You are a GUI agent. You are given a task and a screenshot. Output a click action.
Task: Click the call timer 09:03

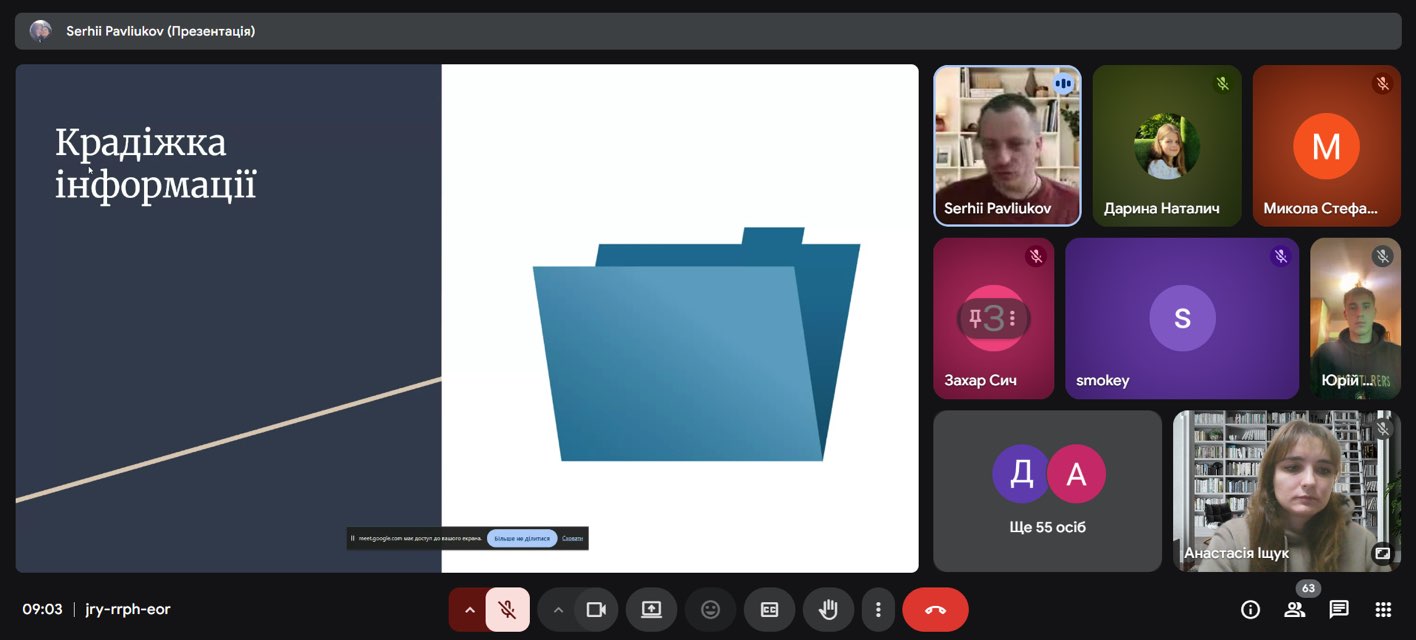[43, 609]
